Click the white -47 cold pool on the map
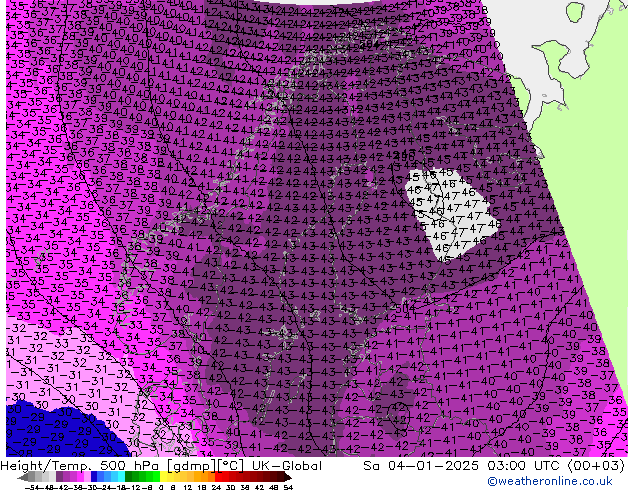The height and width of the screenshot is (490, 634). tap(453, 214)
